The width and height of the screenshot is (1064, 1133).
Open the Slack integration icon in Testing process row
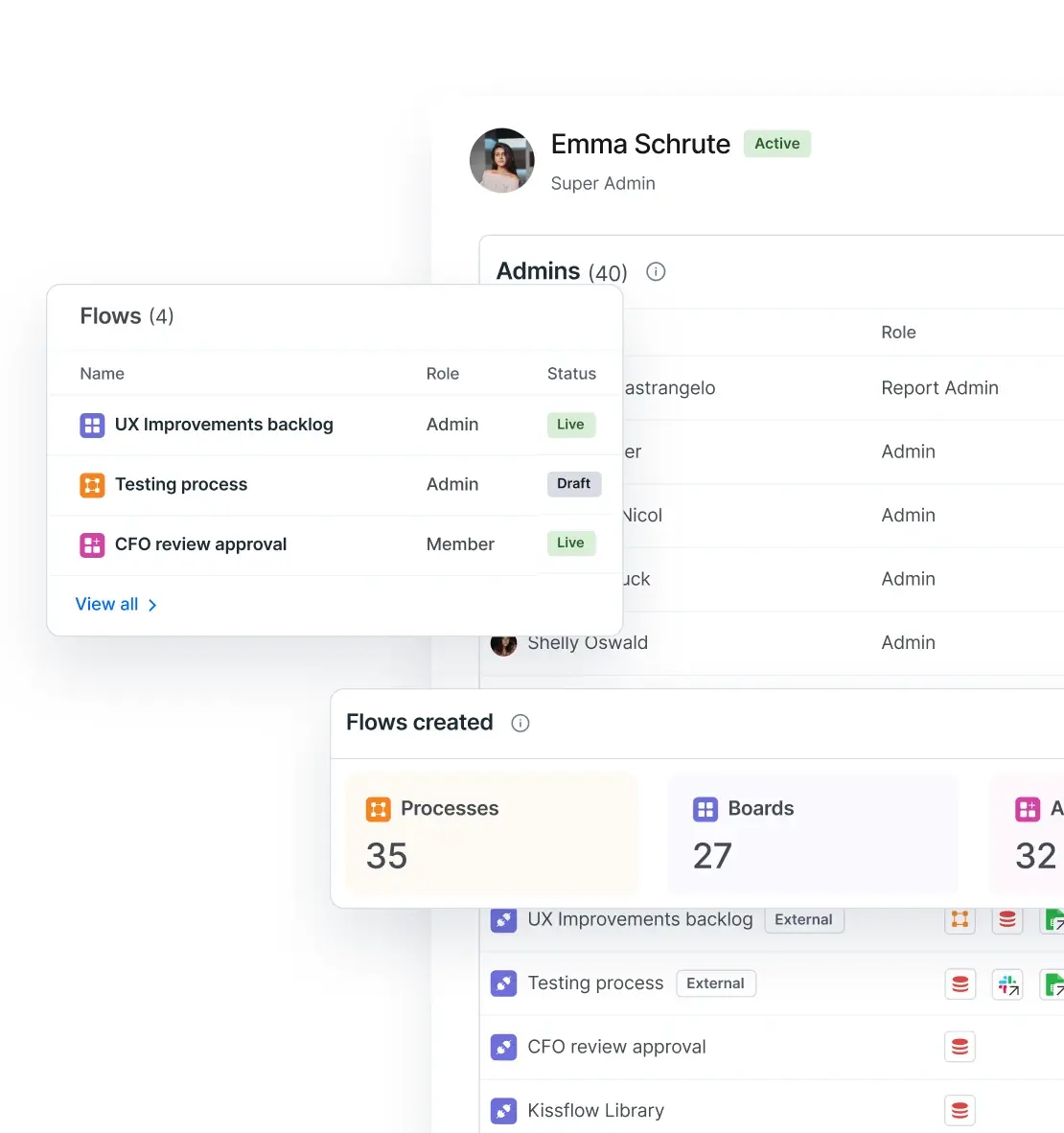click(1007, 983)
